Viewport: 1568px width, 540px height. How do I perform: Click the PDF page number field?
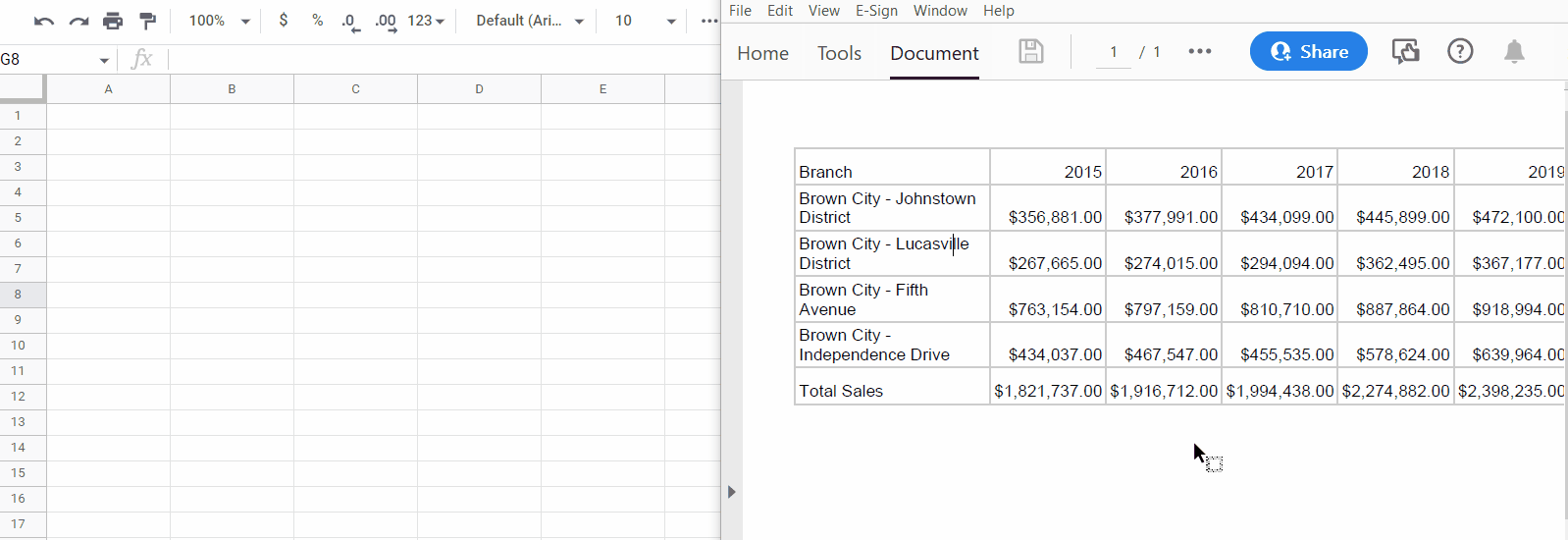tap(1114, 52)
